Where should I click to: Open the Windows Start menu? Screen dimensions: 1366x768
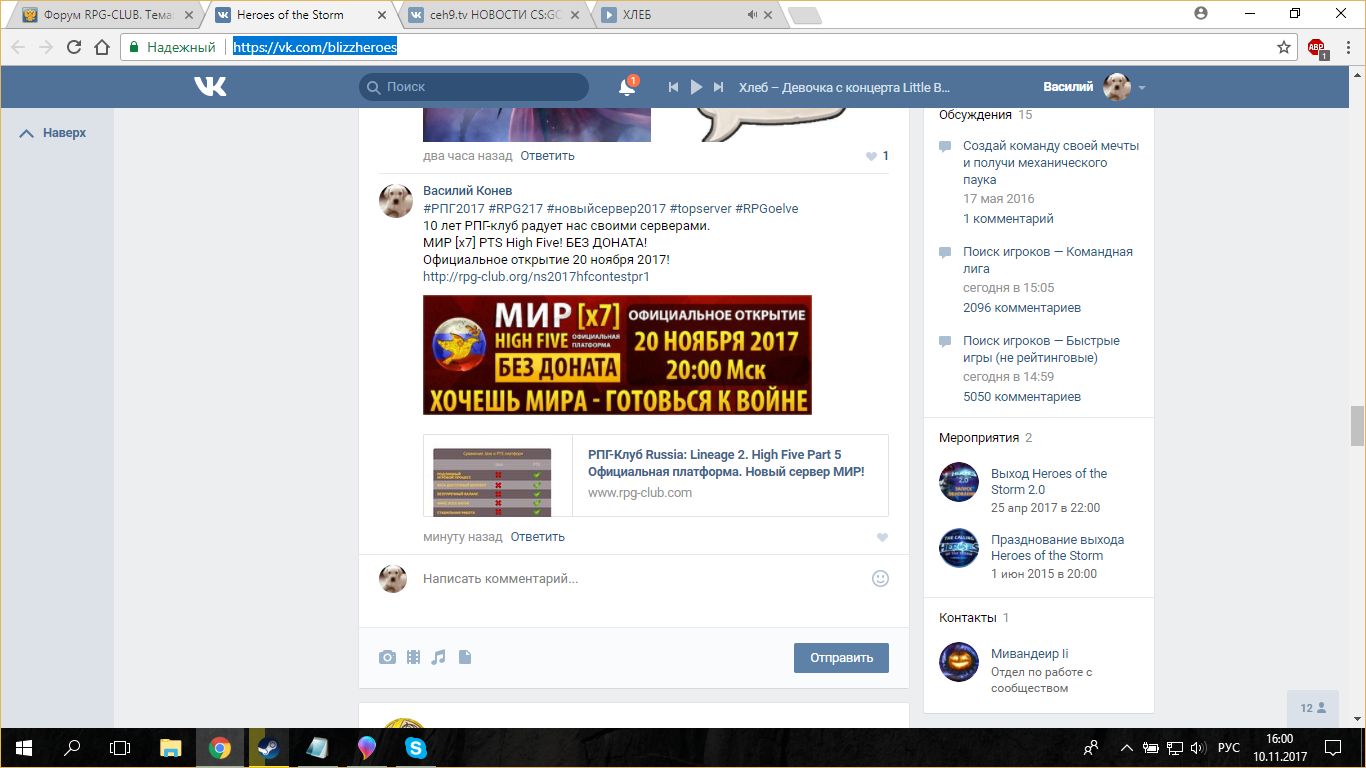coord(24,747)
